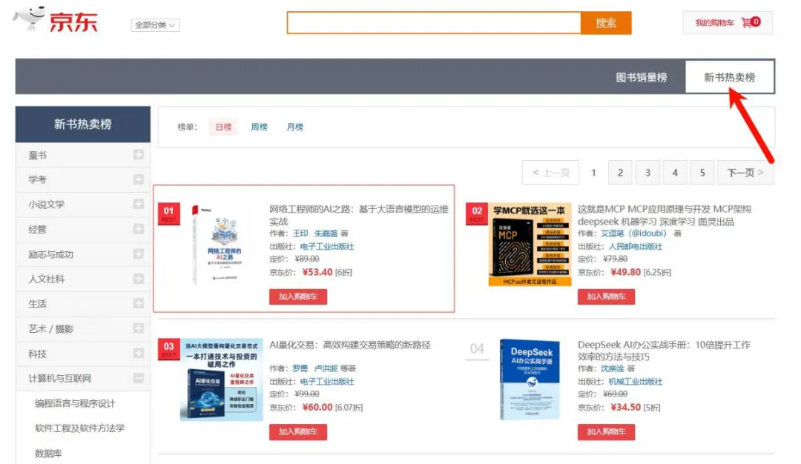Select 数据库 subcategory
This screenshot has height=464, width=801.
(x=49, y=453)
